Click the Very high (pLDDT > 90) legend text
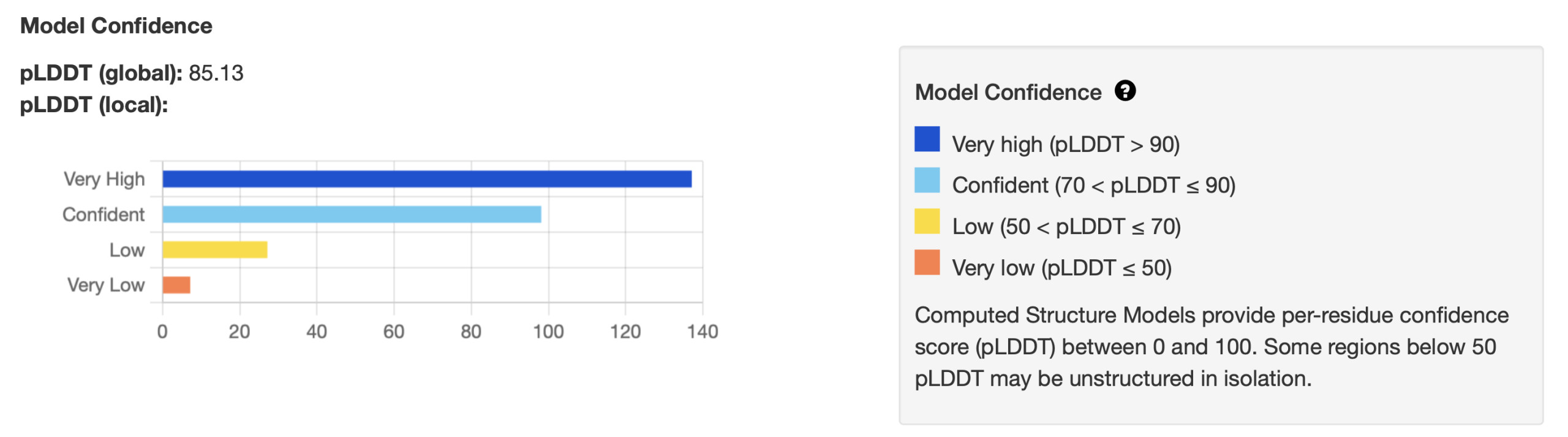Screen dimensions: 1568x437 (1065, 145)
